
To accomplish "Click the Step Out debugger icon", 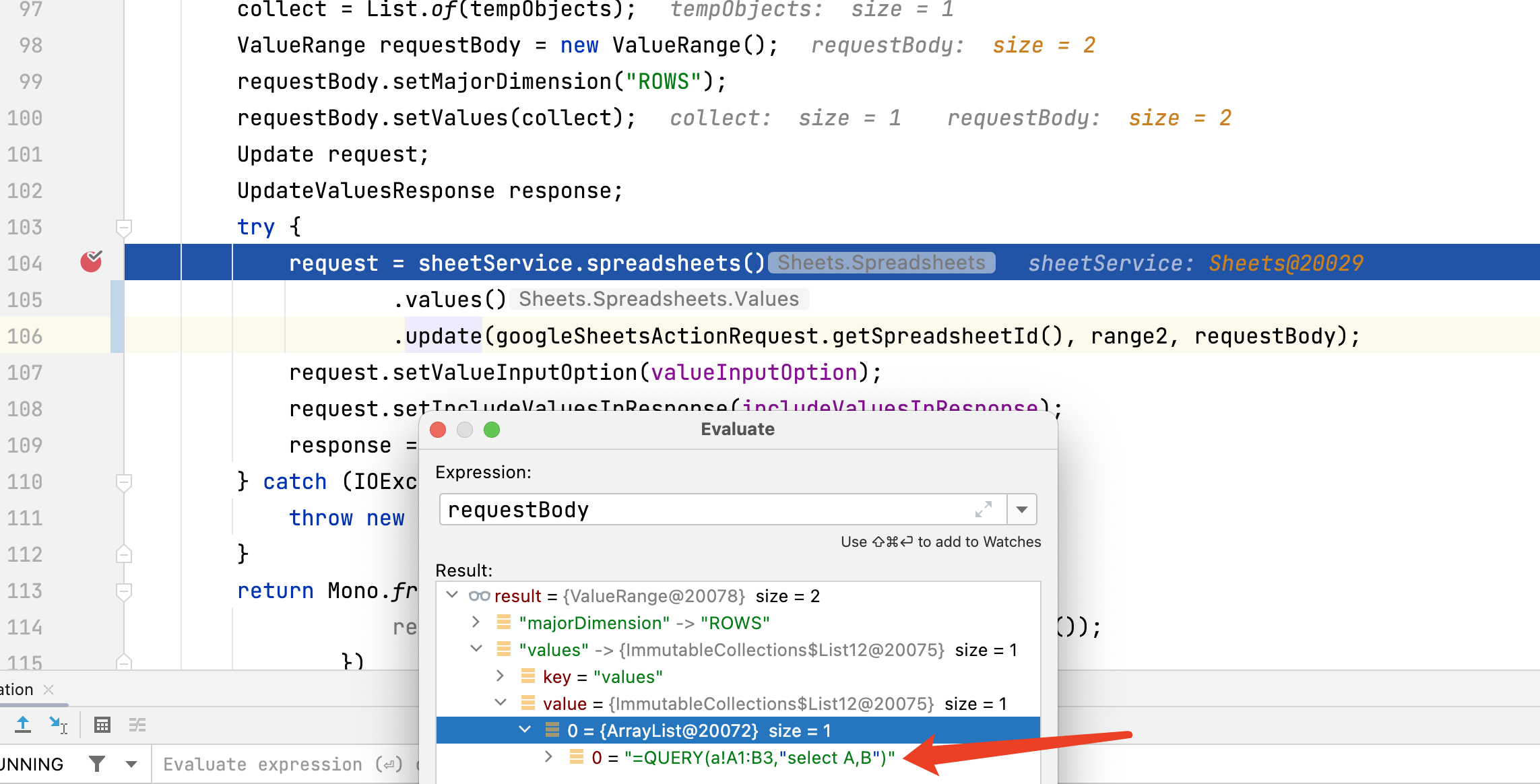I will pyautogui.click(x=23, y=725).
